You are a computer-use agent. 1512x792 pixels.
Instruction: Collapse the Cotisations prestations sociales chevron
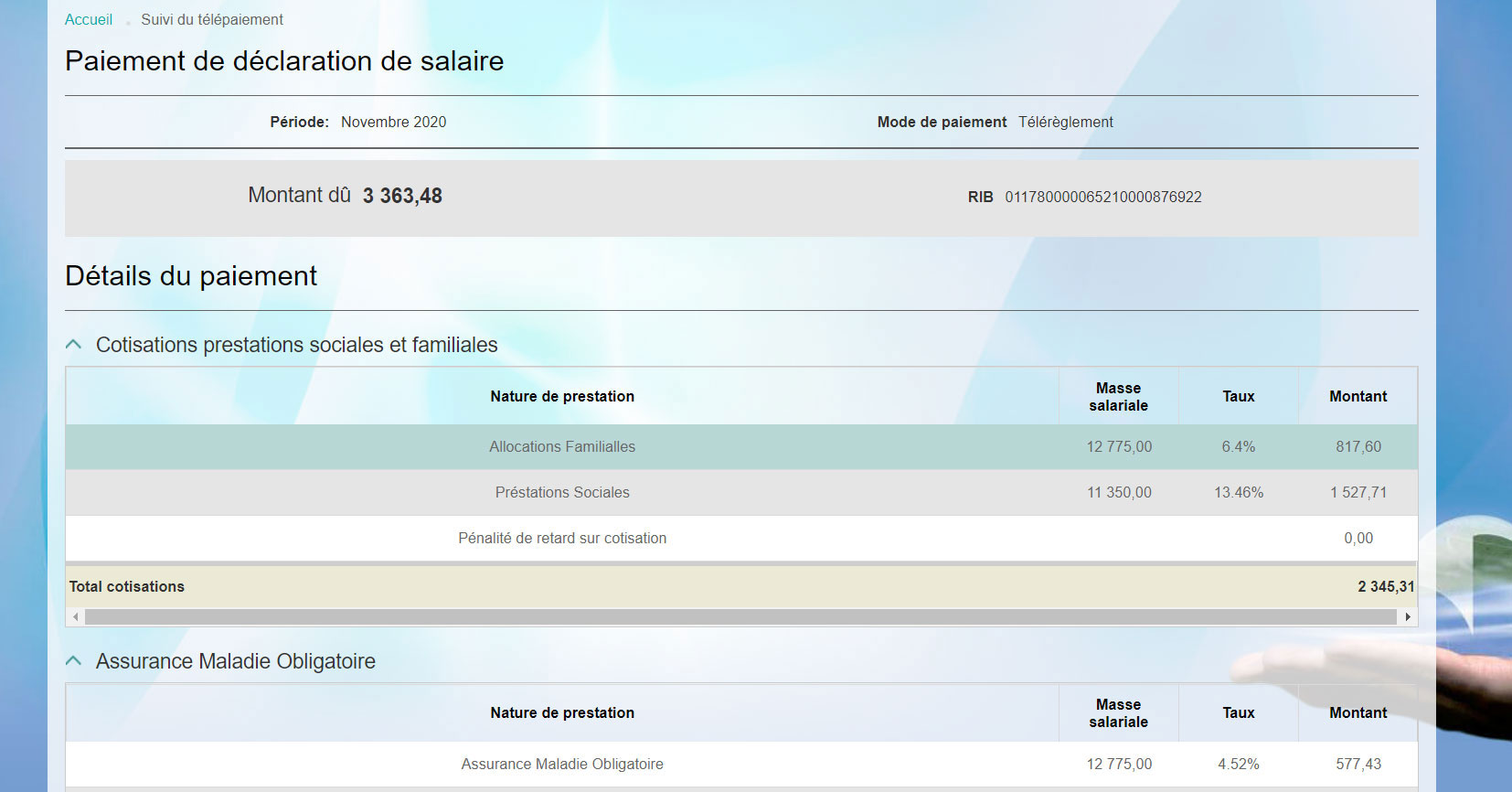click(74, 345)
